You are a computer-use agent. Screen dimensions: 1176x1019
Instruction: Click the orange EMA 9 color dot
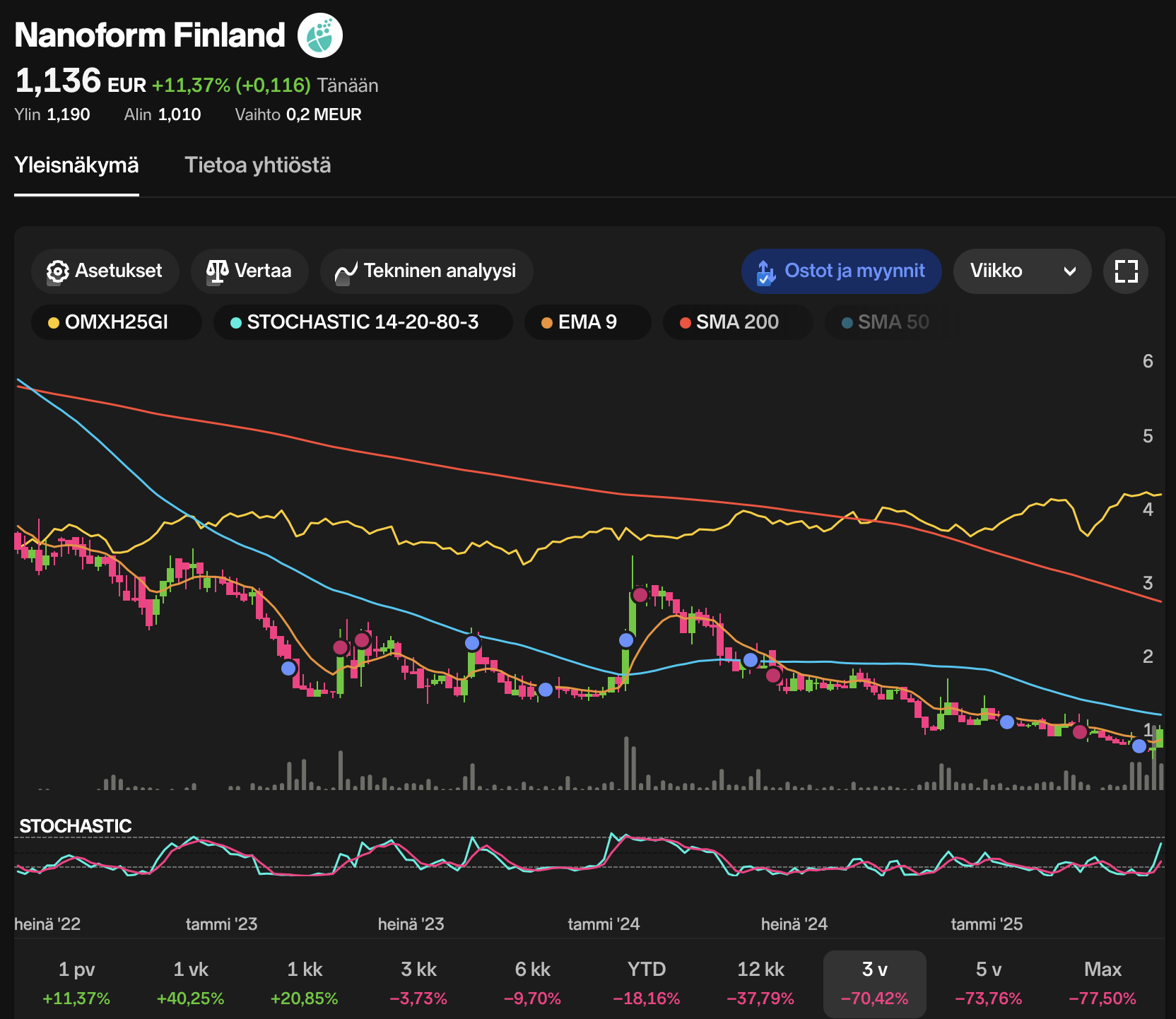click(546, 323)
